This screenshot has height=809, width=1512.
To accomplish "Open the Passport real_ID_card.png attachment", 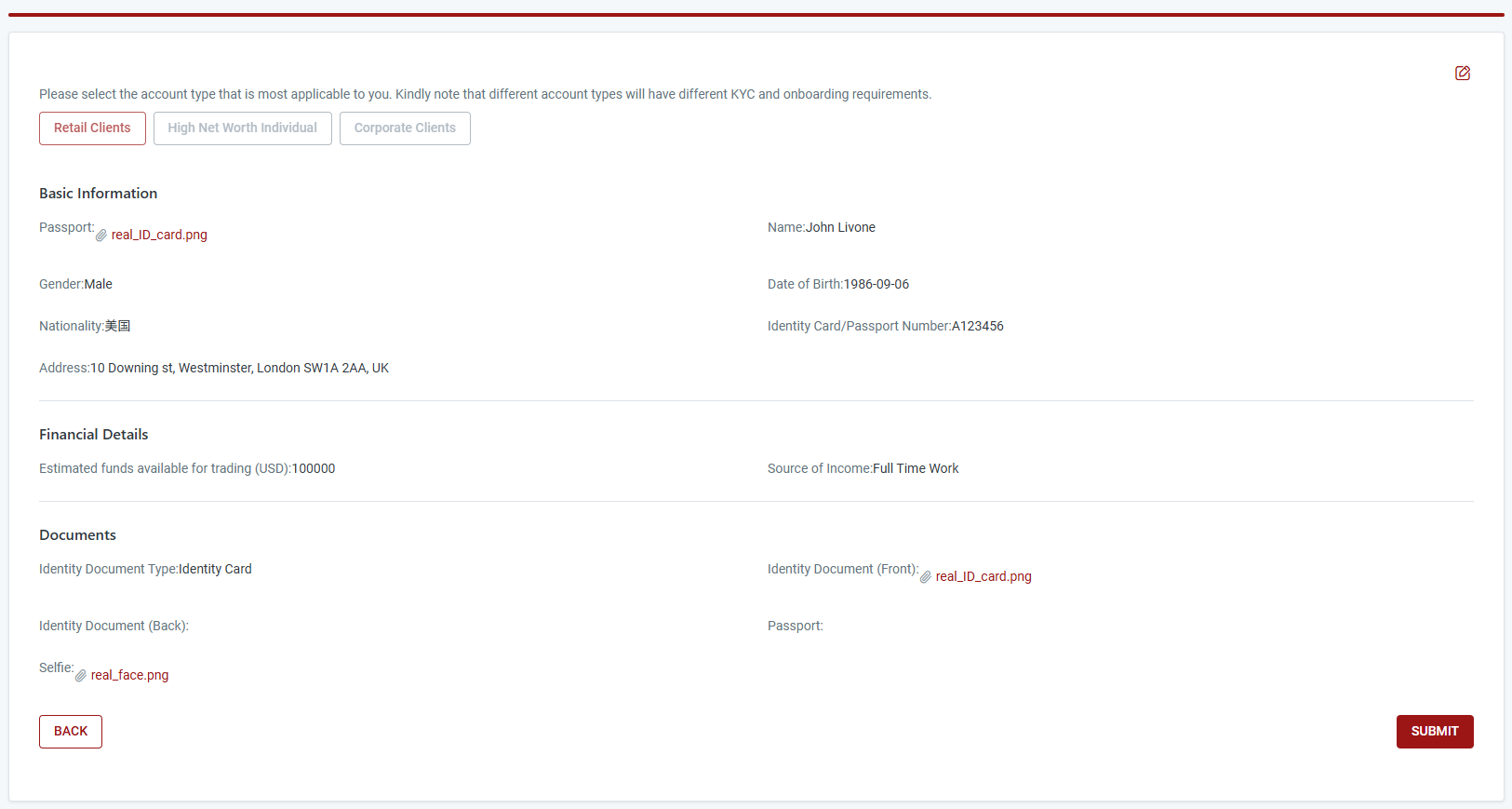I will click(x=159, y=236).
